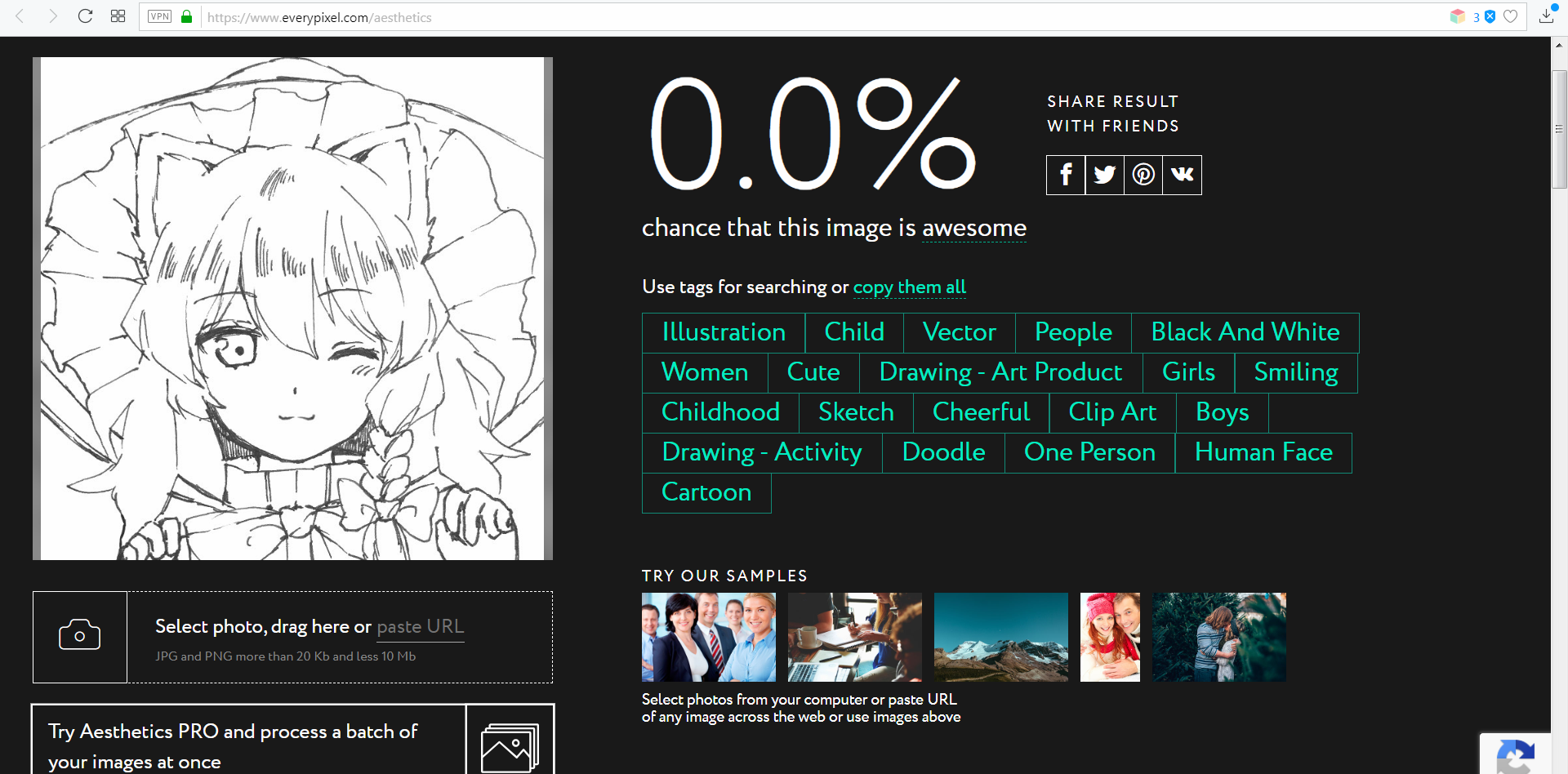Copy all tags with 'copy them all'
The image size is (1568, 774).
tap(910, 287)
